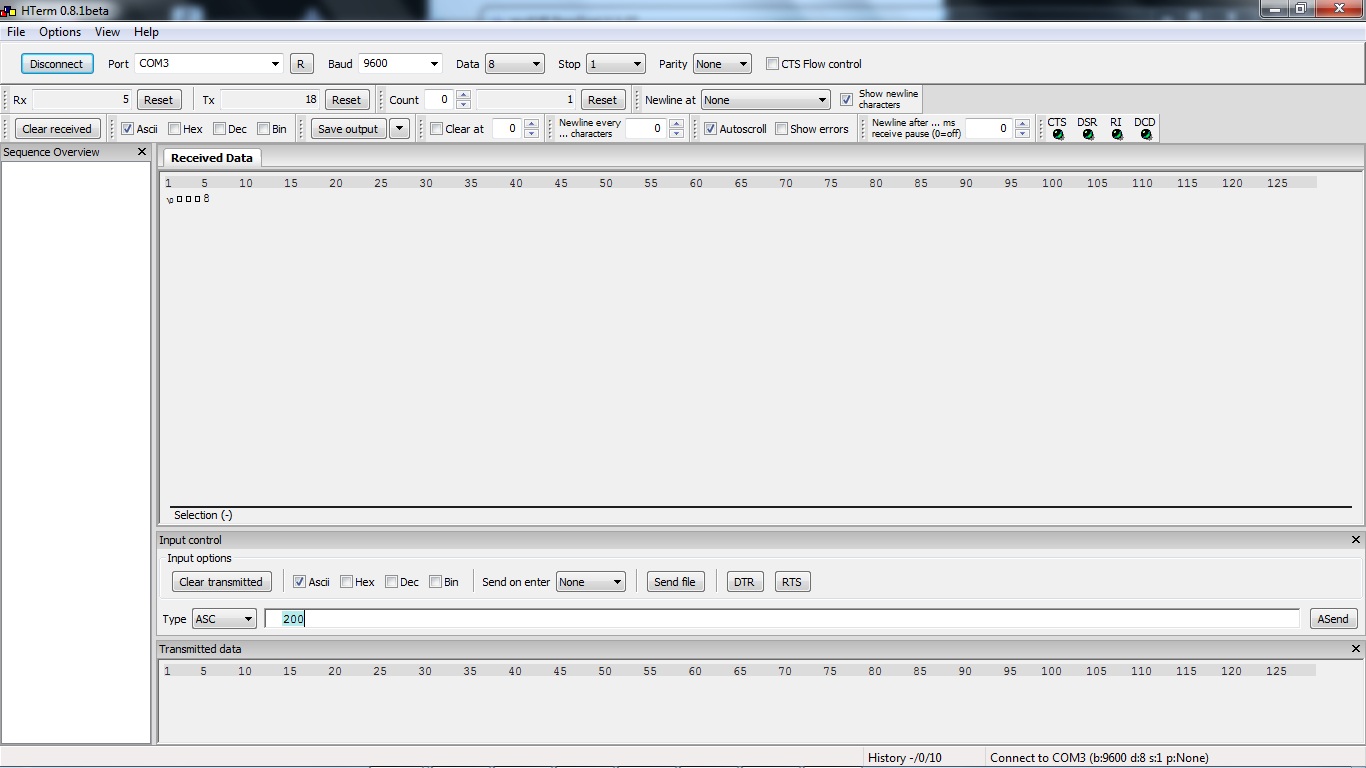The image size is (1366, 768).
Task: Open the File menu
Action: tap(16, 32)
